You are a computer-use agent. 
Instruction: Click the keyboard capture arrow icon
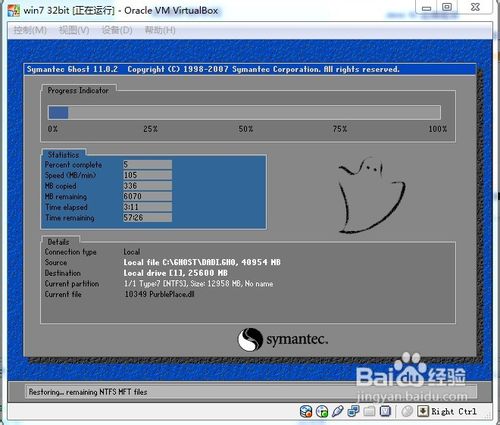click(423, 411)
